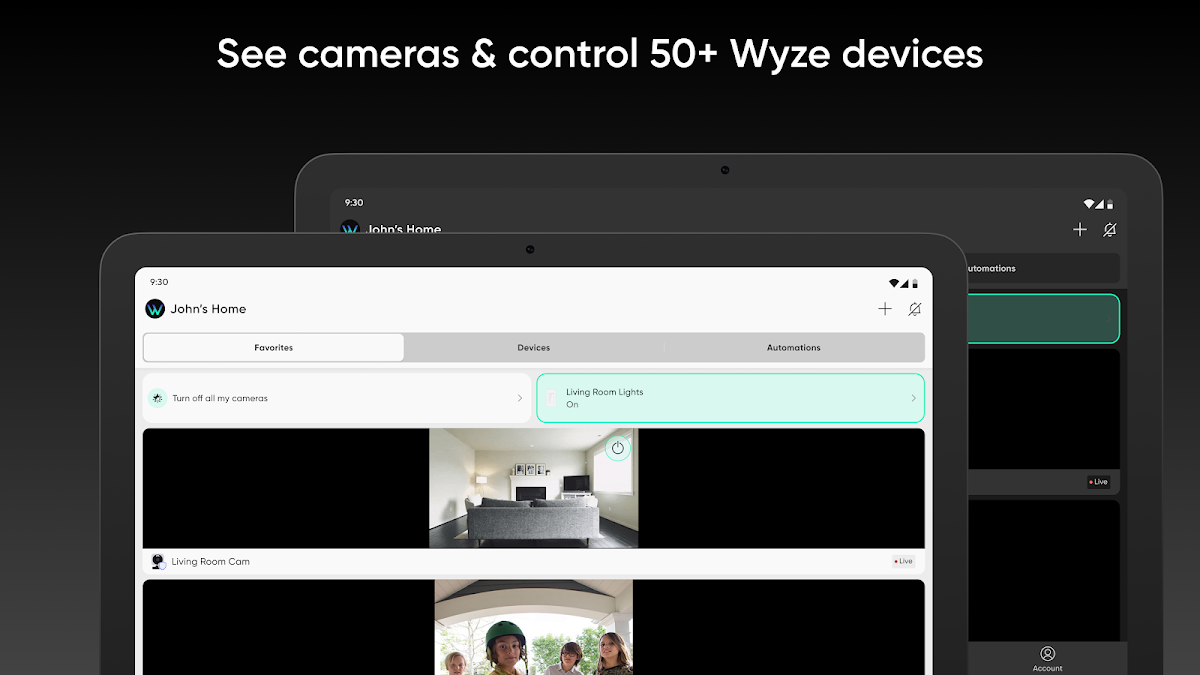
Task: Toggle the notification mute bell on light tablet
Action: click(x=914, y=309)
